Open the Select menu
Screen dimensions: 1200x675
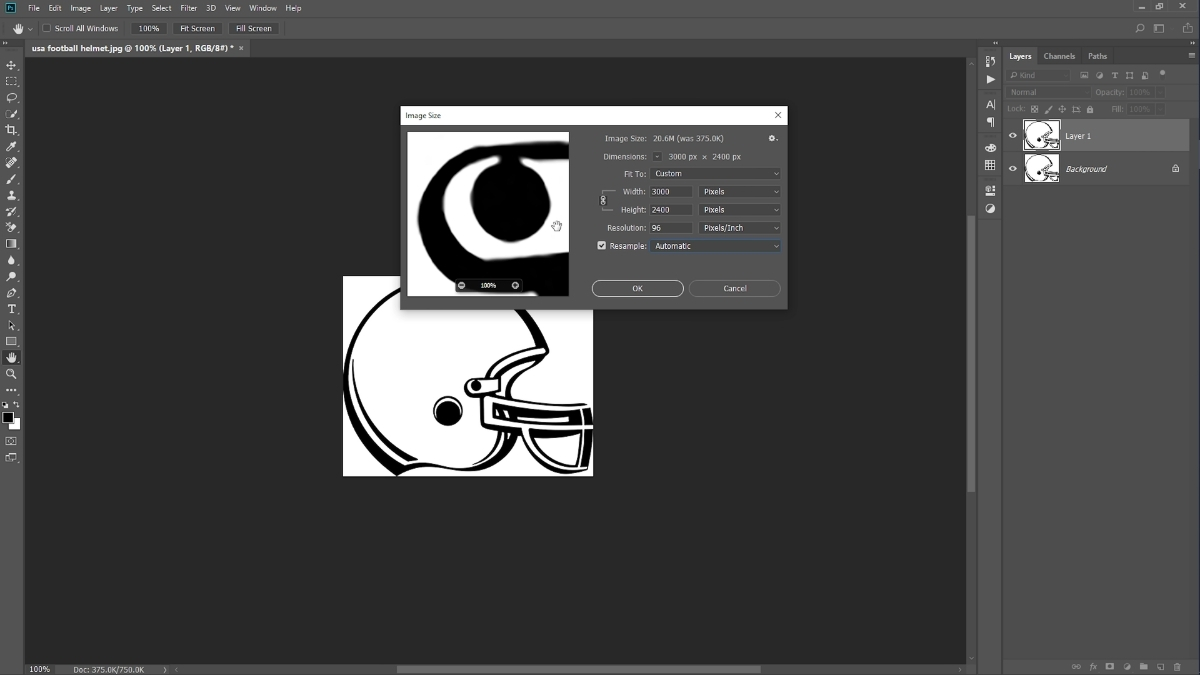tap(161, 8)
